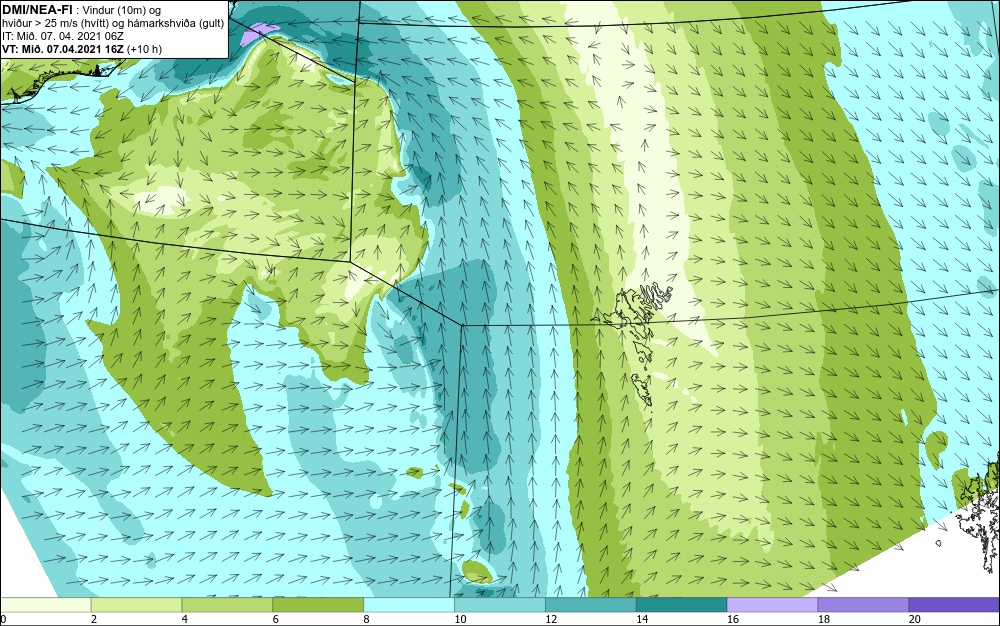Click the 'VT: Mið. 07.04.2021 16Z' valid time line
The width and height of the screenshot is (1000, 626).
64,48
